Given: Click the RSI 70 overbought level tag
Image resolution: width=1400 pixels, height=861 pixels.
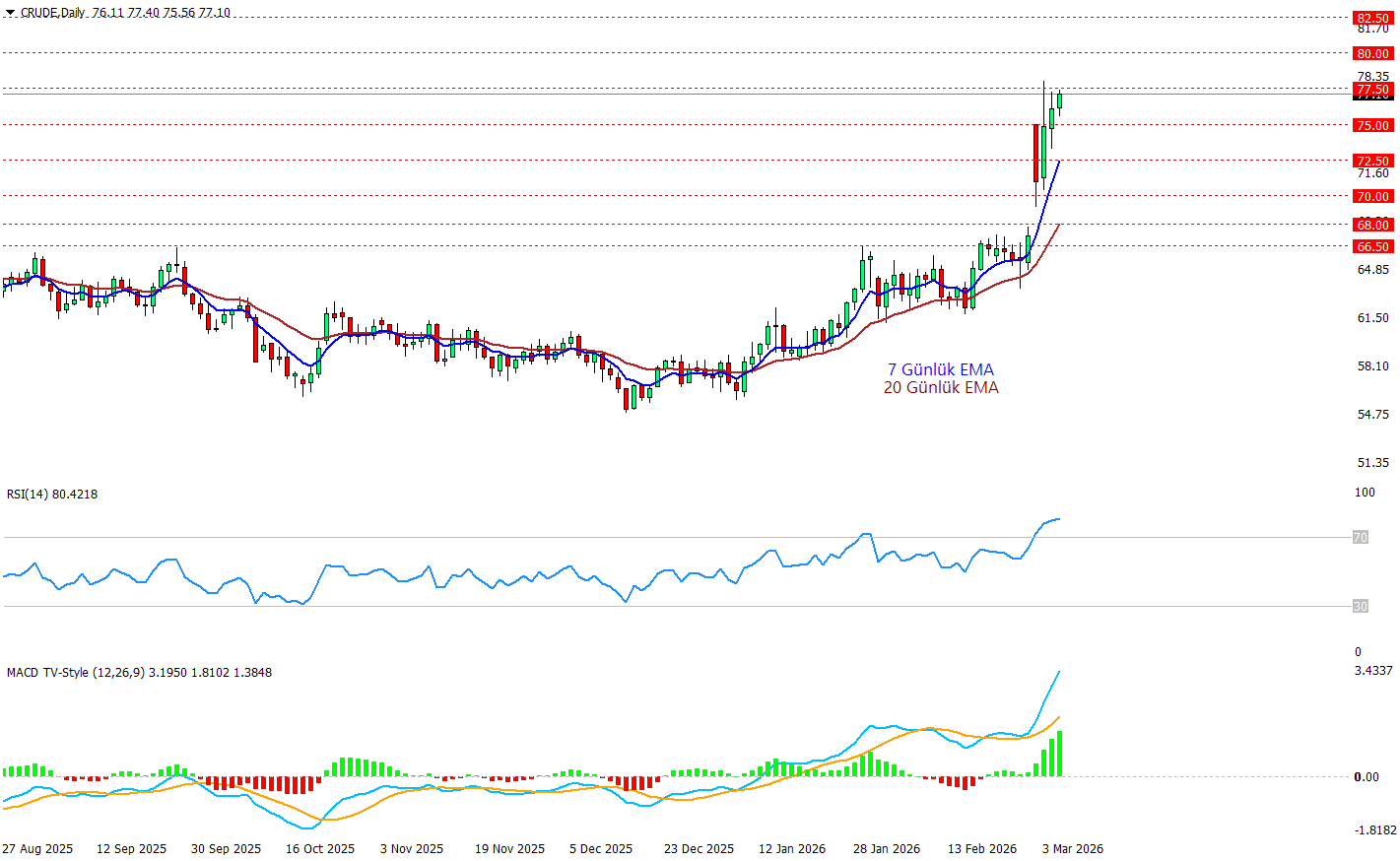Looking at the screenshot, I should click(x=1360, y=537).
